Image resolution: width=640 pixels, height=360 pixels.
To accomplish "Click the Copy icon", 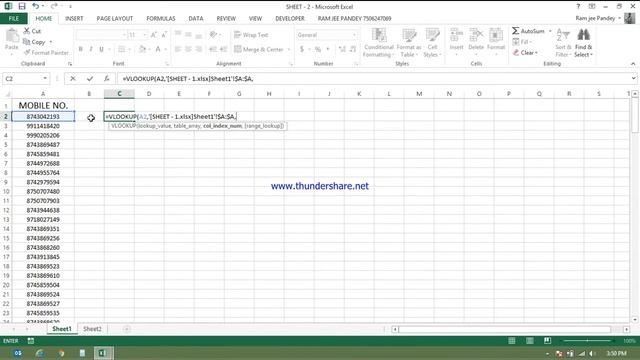I will 27,42.
